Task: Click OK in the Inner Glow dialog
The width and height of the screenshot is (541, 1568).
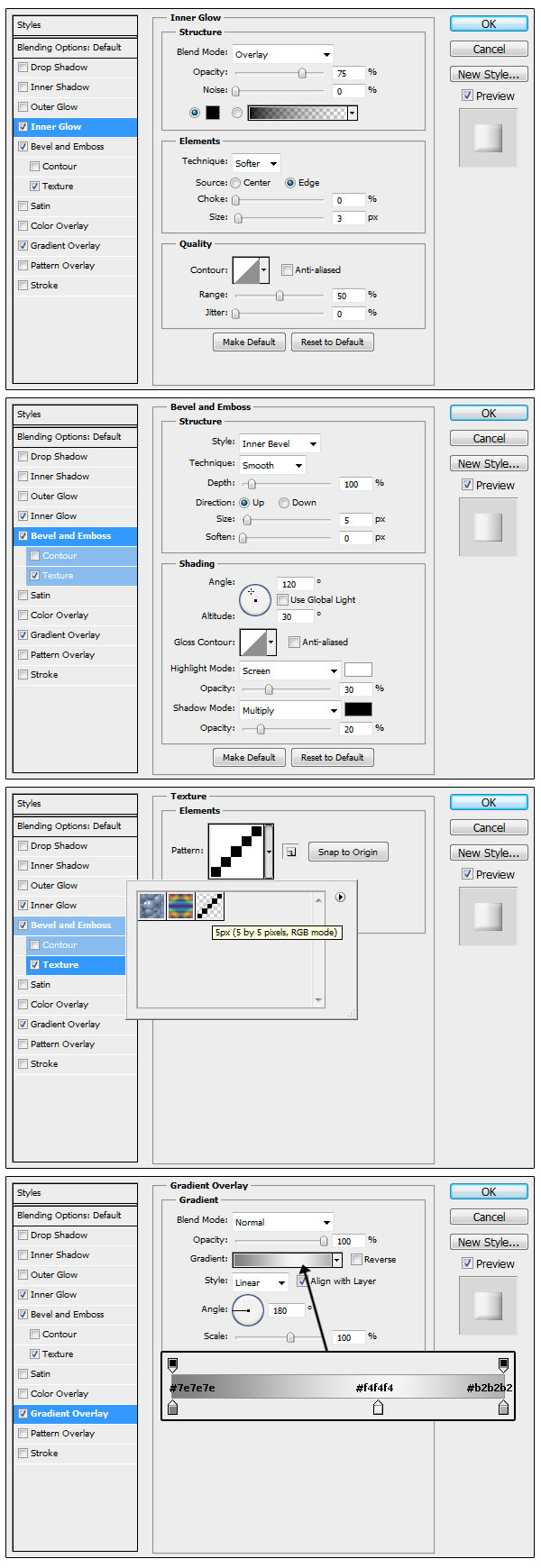Action: coord(489,24)
